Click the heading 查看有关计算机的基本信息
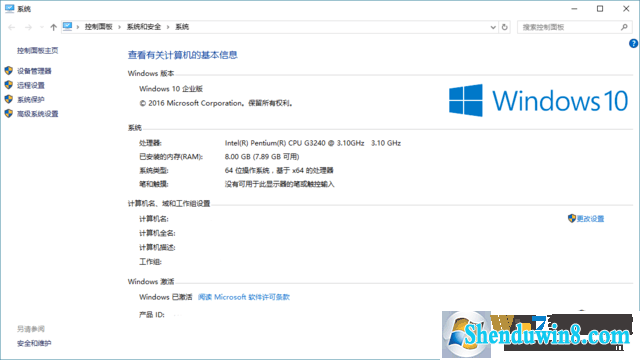The width and height of the screenshot is (640, 360). click(x=183, y=55)
